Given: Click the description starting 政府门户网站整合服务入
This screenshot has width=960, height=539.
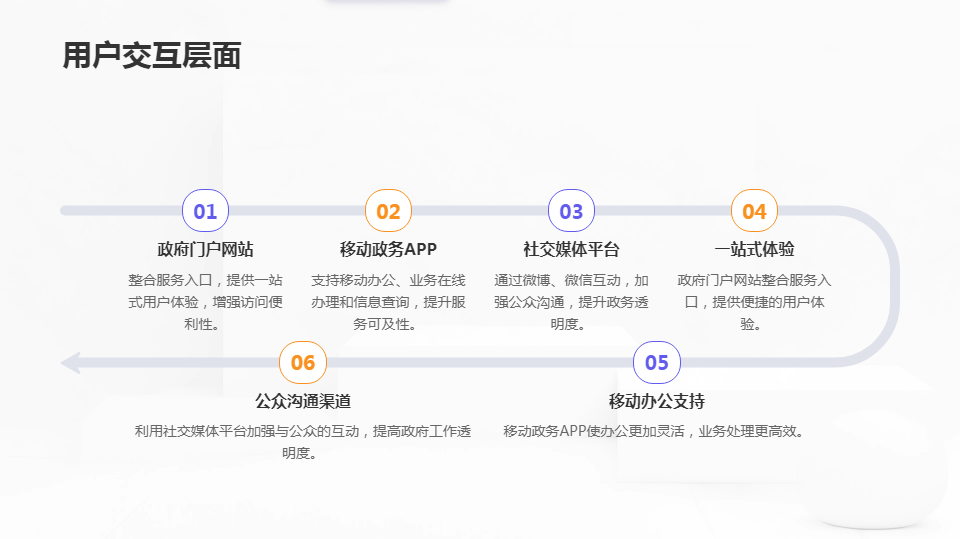Looking at the screenshot, I should pos(754,302).
